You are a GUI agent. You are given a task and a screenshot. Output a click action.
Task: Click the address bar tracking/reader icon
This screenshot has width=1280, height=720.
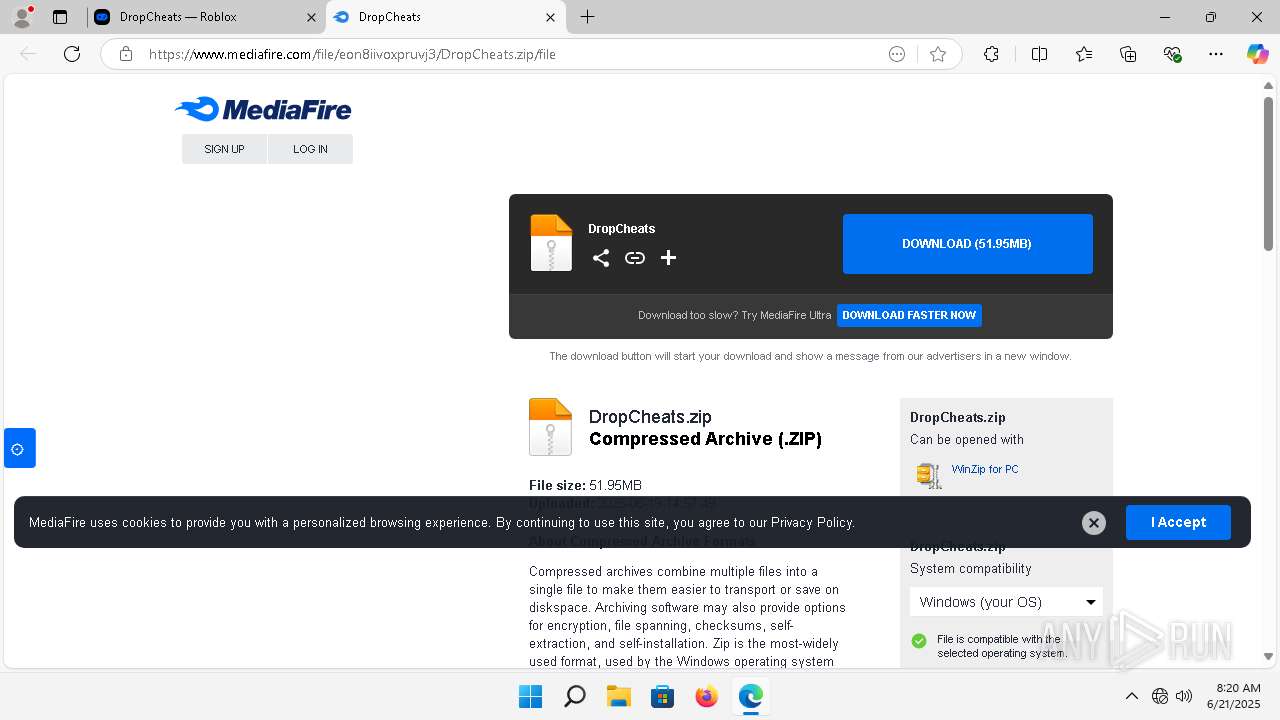tap(897, 54)
